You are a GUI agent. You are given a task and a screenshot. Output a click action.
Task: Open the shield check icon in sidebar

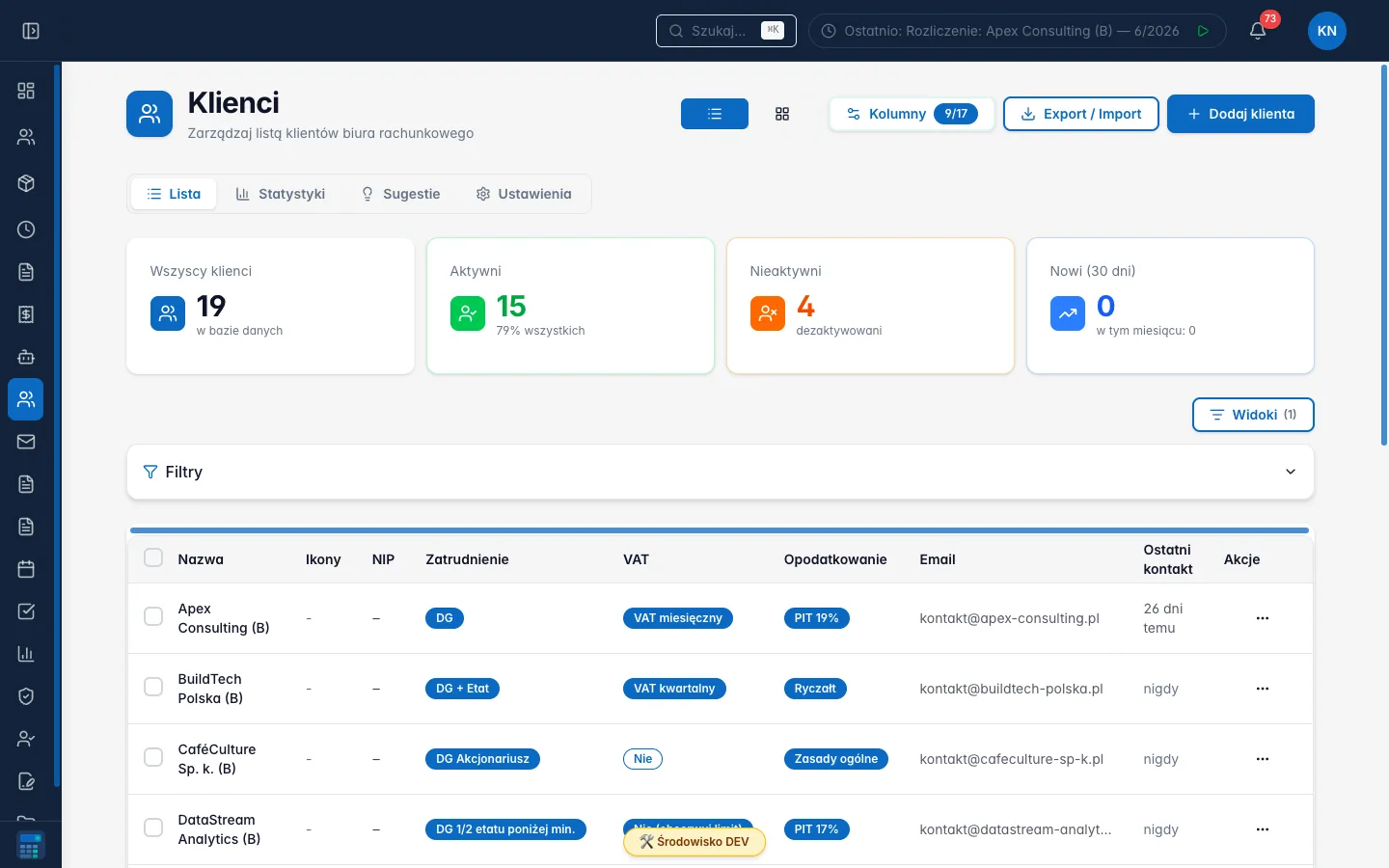(26, 696)
